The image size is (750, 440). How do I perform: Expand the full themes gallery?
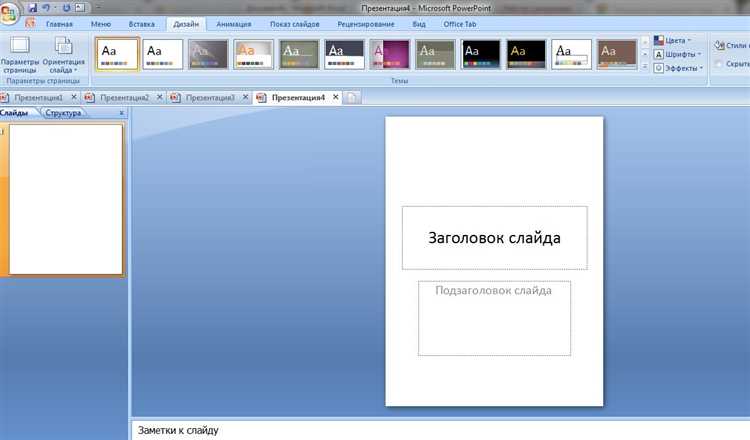pyautogui.click(x=645, y=66)
